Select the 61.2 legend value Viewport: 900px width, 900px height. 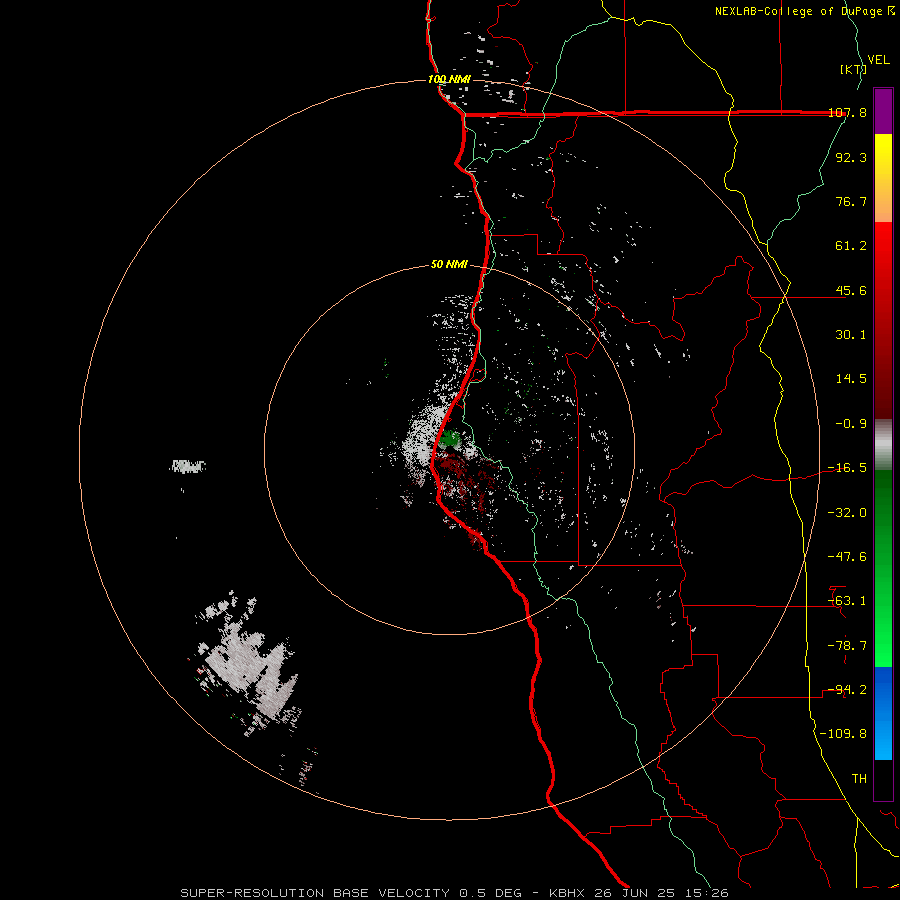tap(851, 246)
